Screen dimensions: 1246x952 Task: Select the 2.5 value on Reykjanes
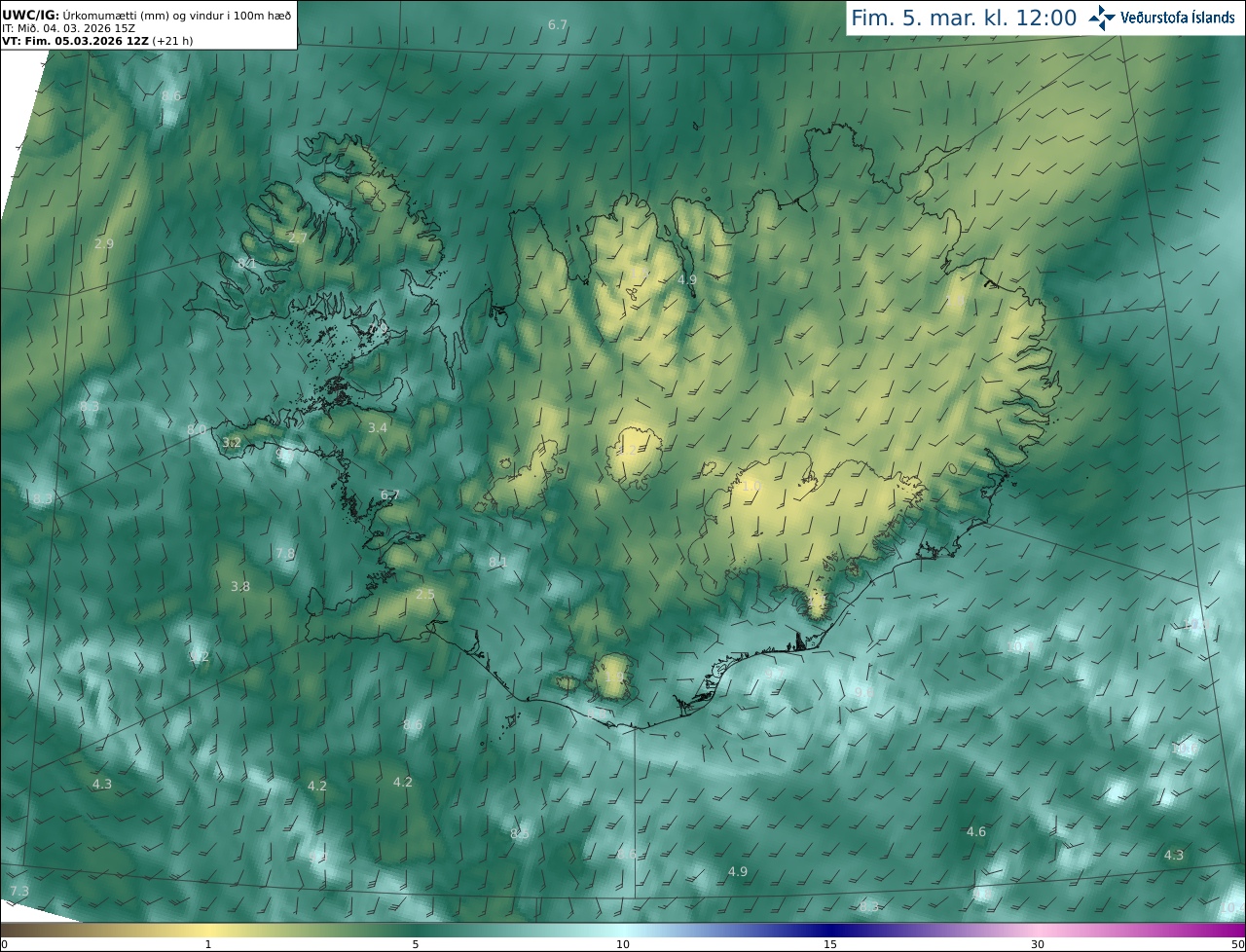point(425,595)
